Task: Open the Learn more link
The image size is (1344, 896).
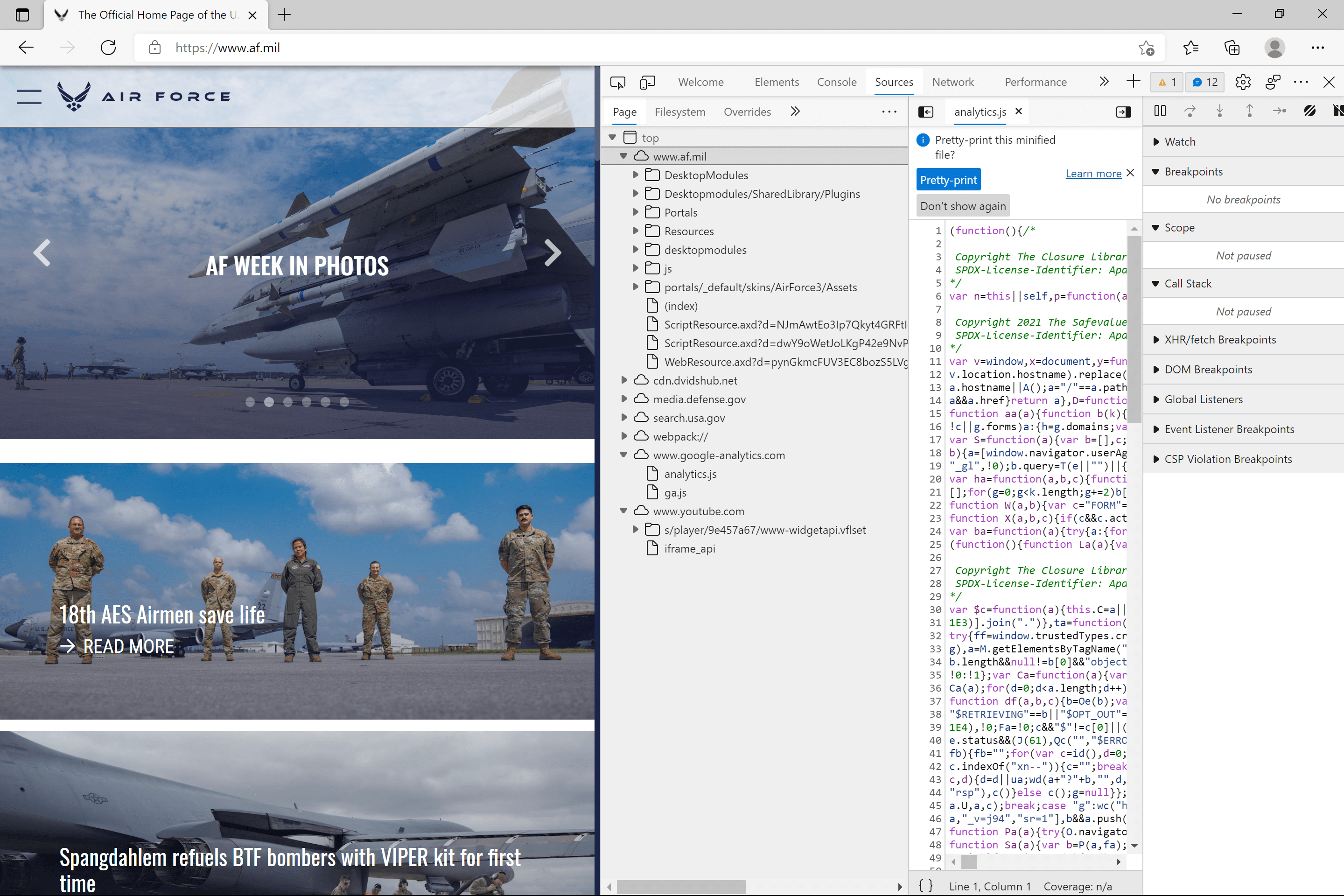Action: click(1092, 174)
